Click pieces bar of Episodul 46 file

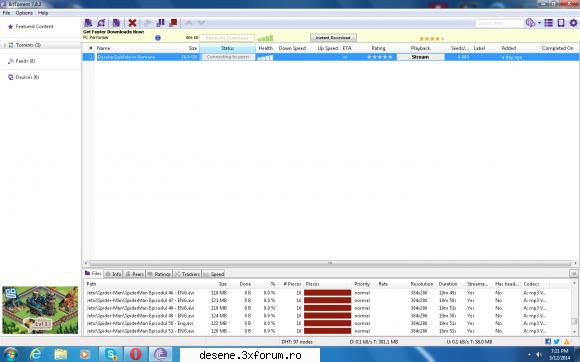coord(327,292)
